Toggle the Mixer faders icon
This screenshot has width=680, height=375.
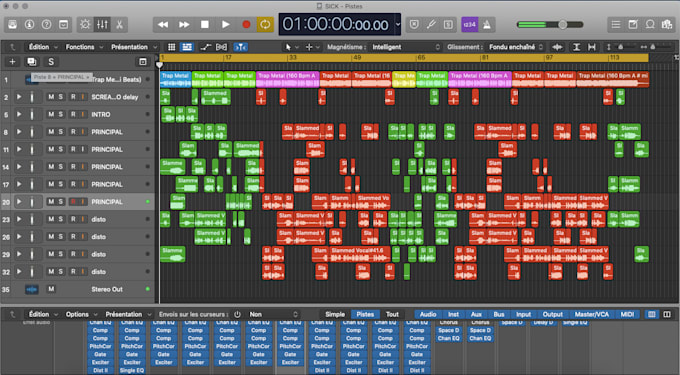click(x=102, y=25)
